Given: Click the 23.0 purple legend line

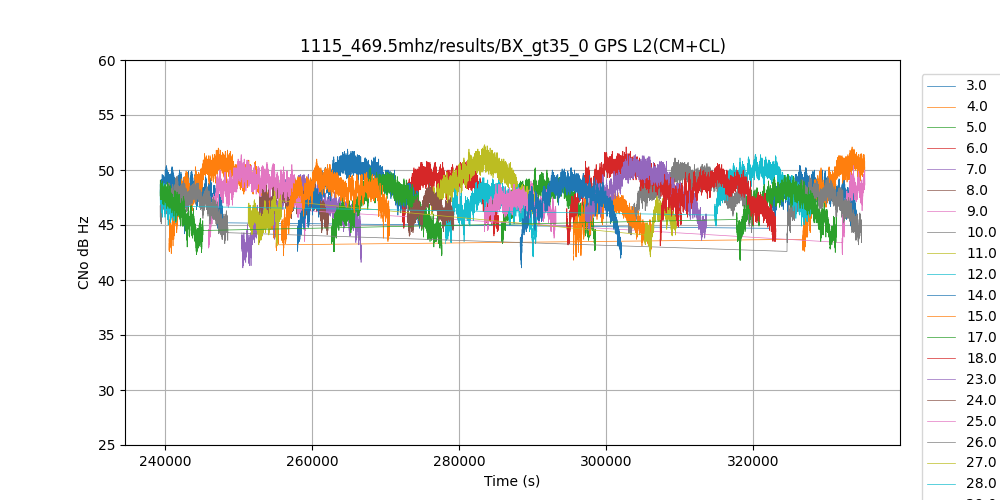Looking at the screenshot, I should tap(943, 380).
